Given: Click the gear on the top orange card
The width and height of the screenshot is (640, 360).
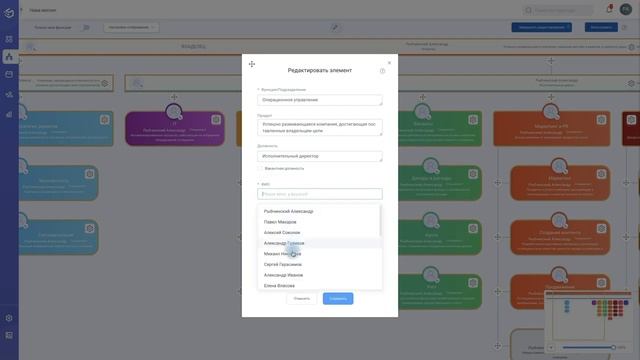Looking at the screenshot, I should [x=601, y=120].
